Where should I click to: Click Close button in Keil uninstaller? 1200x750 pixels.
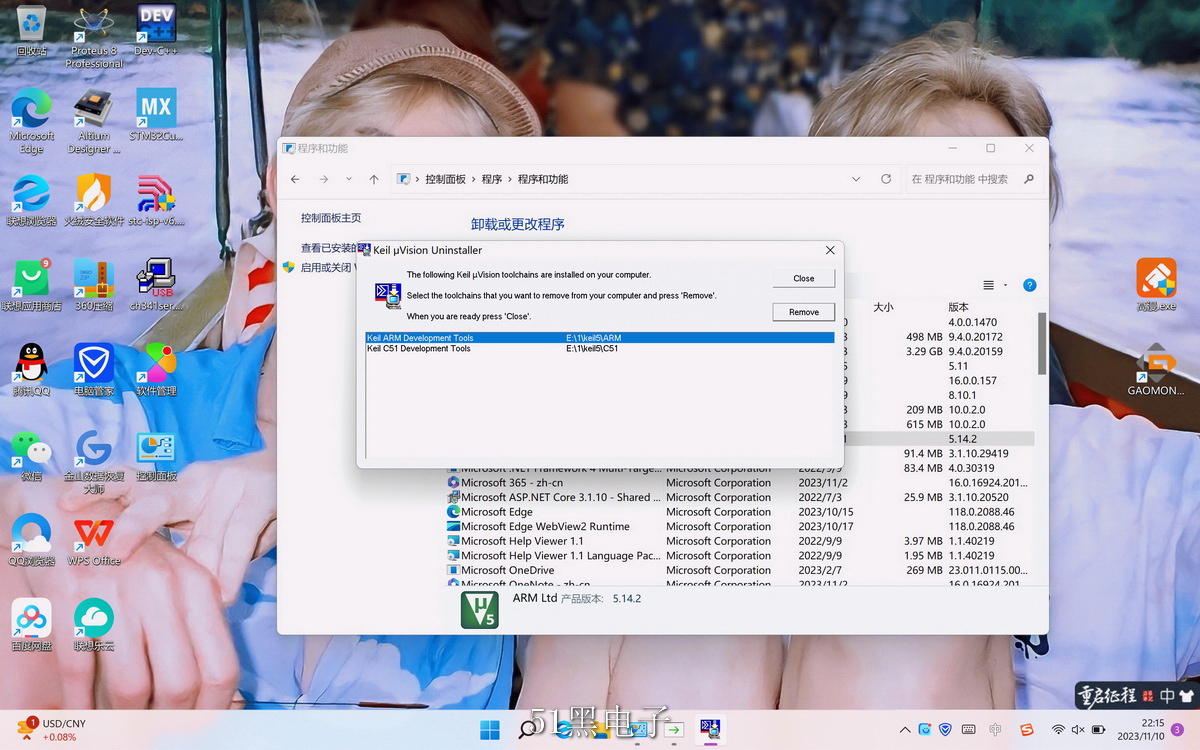804,278
